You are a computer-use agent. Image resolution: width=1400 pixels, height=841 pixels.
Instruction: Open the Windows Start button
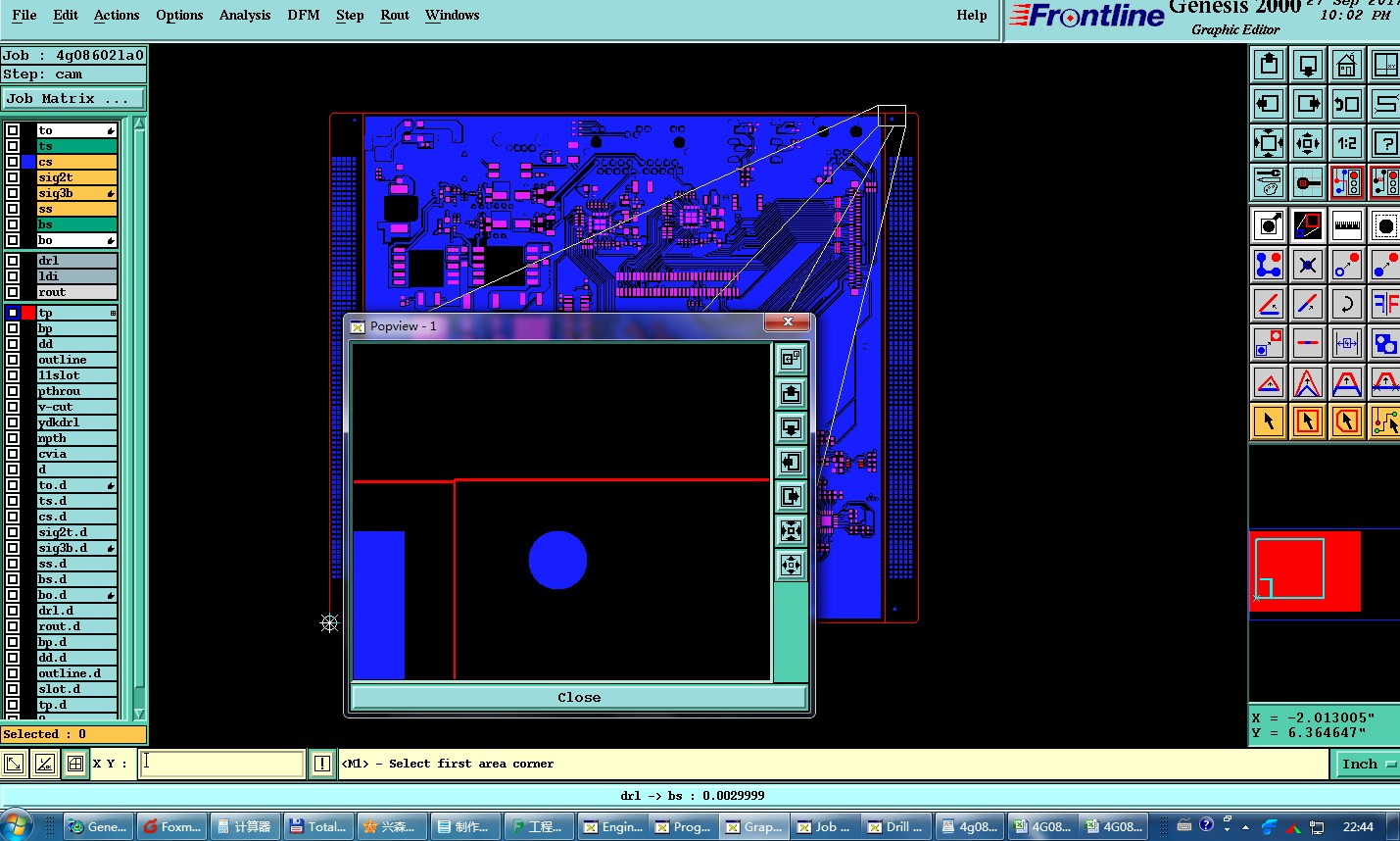(x=17, y=825)
